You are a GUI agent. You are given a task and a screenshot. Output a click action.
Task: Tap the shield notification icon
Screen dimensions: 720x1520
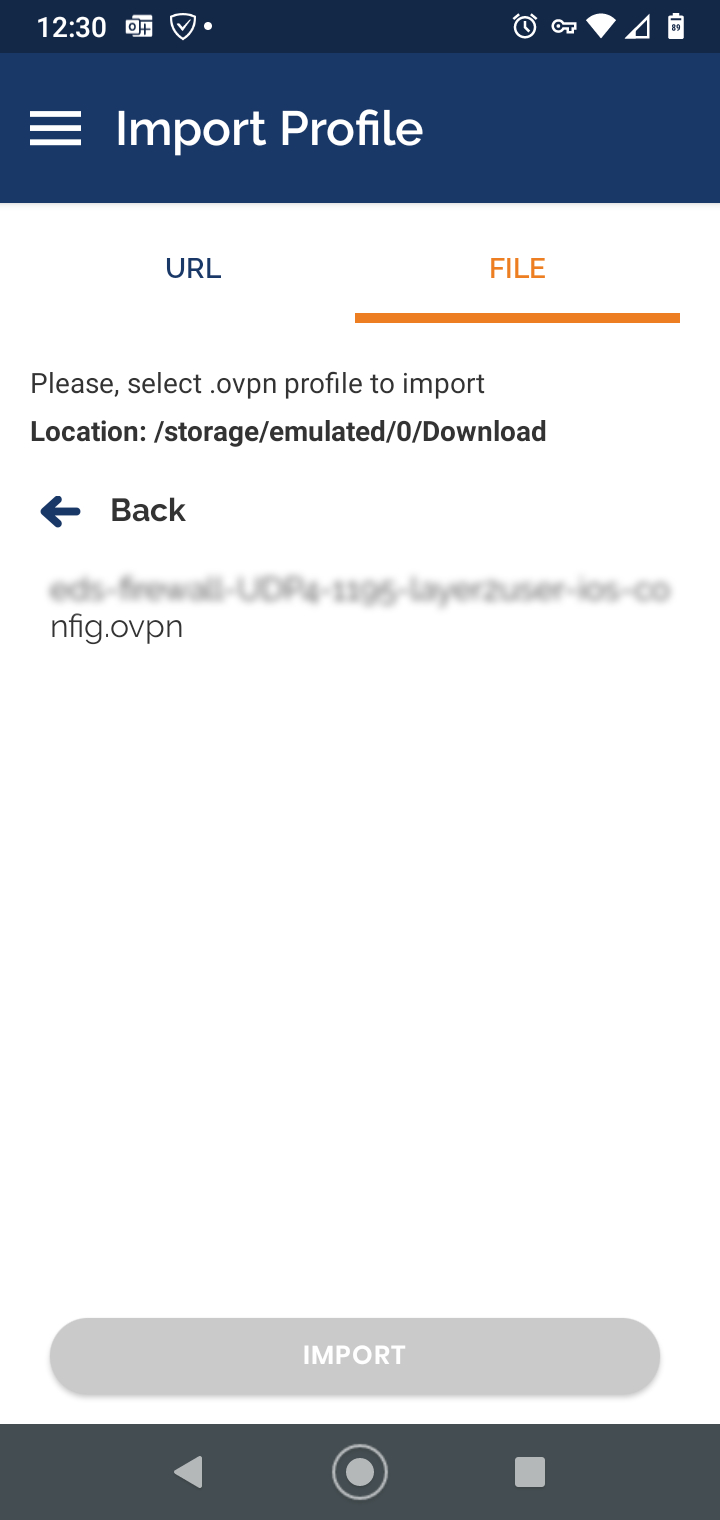coord(182,27)
